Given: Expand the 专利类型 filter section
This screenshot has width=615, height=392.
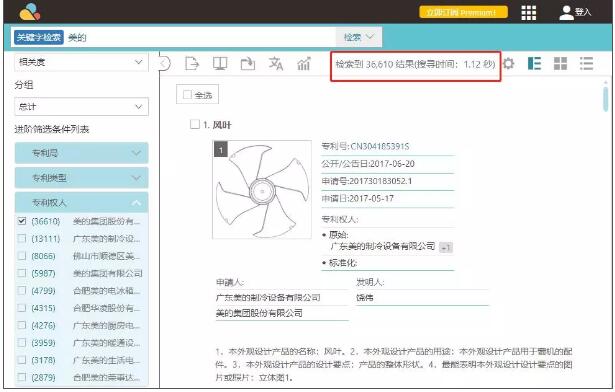Looking at the screenshot, I should tap(81, 177).
